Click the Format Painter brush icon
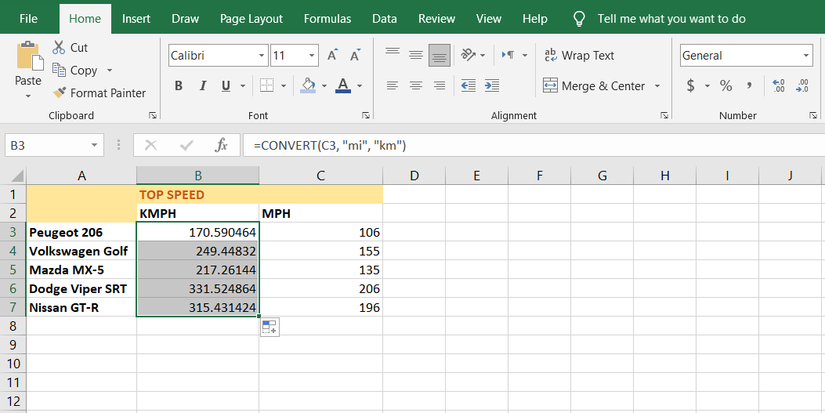This screenshot has height=413, width=825. (59, 93)
